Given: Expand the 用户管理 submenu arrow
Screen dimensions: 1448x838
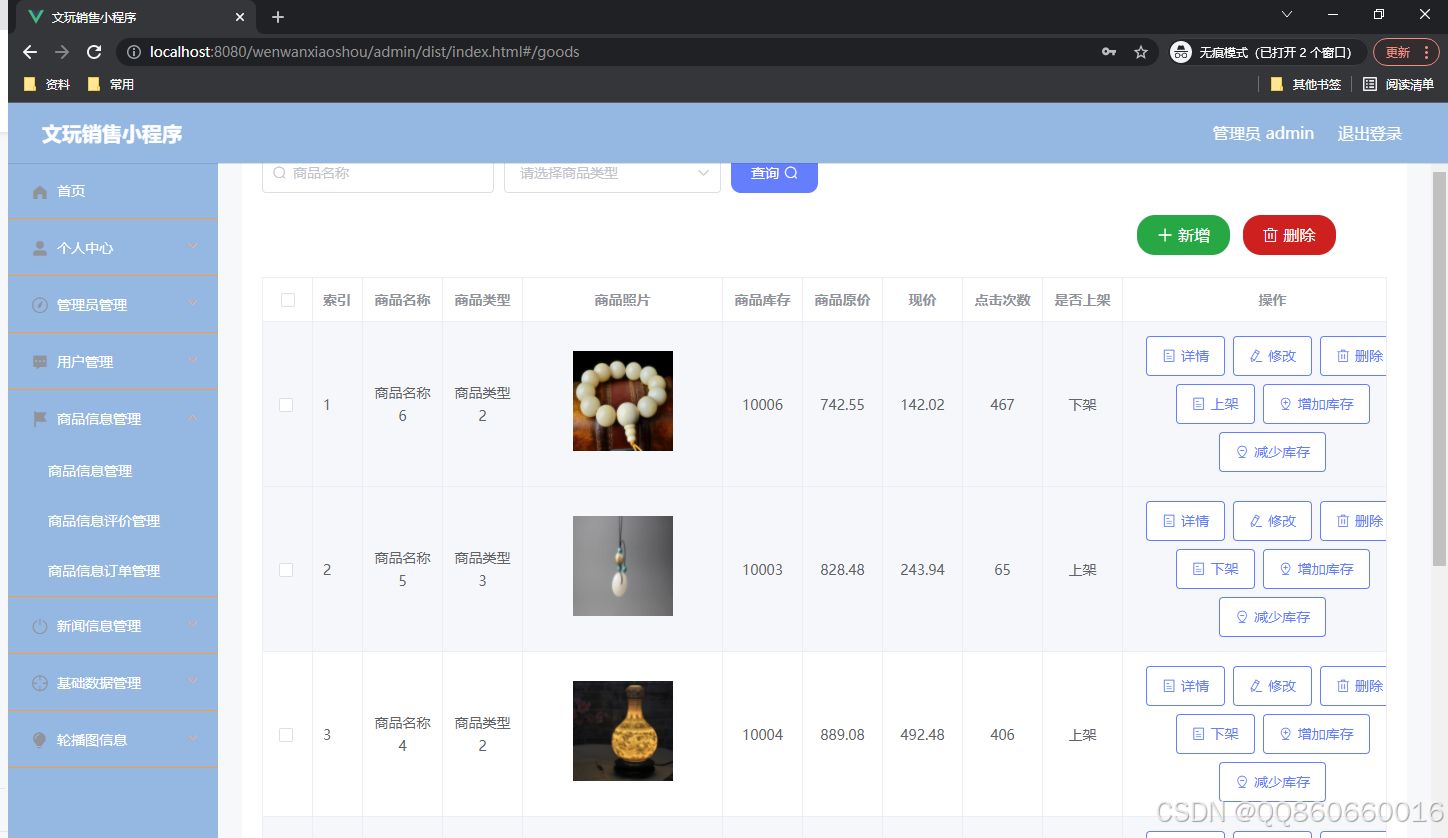Looking at the screenshot, I should (193, 360).
